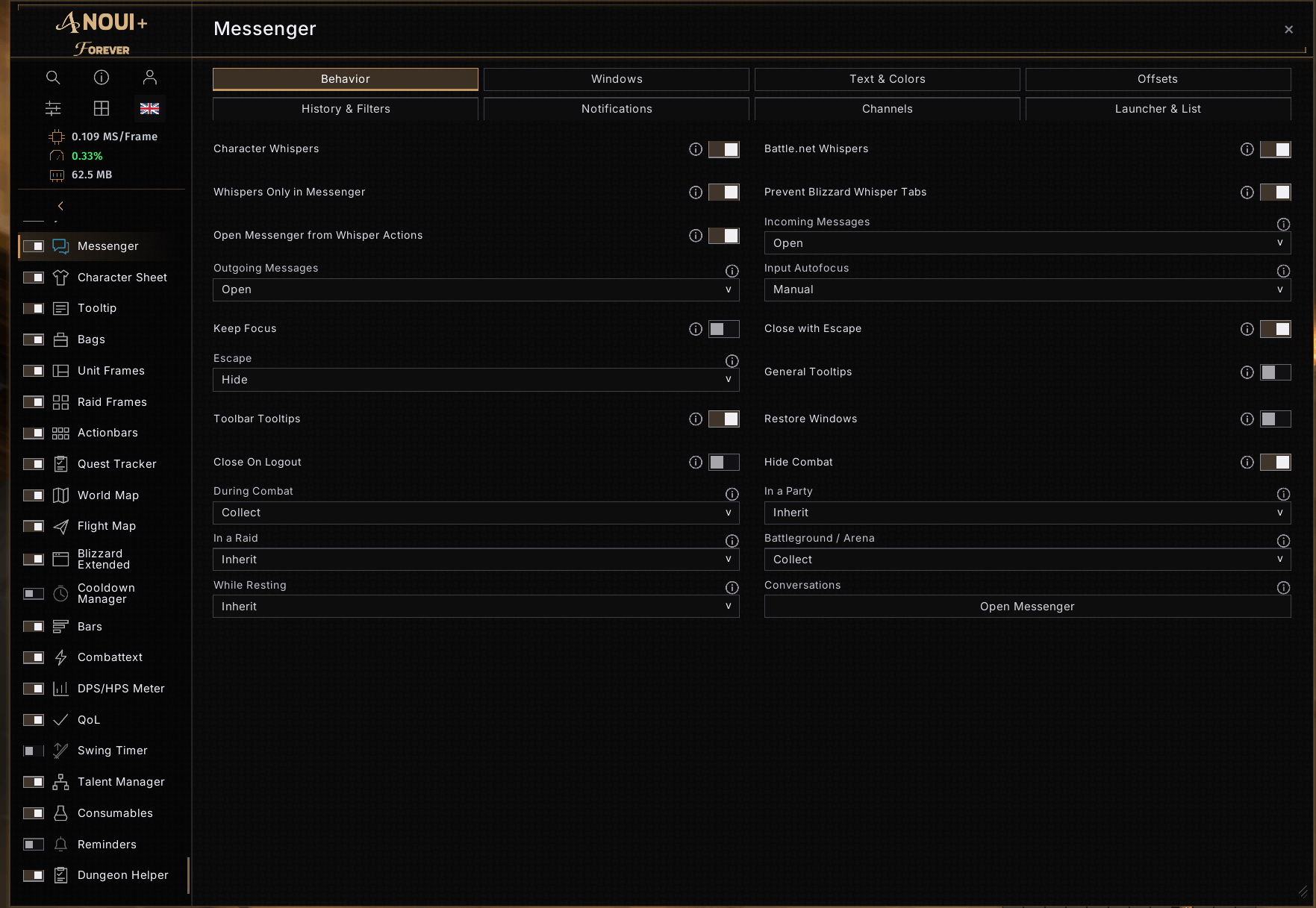Toggle Character Whispers switch
The image size is (1316, 908).
(x=724, y=149)
